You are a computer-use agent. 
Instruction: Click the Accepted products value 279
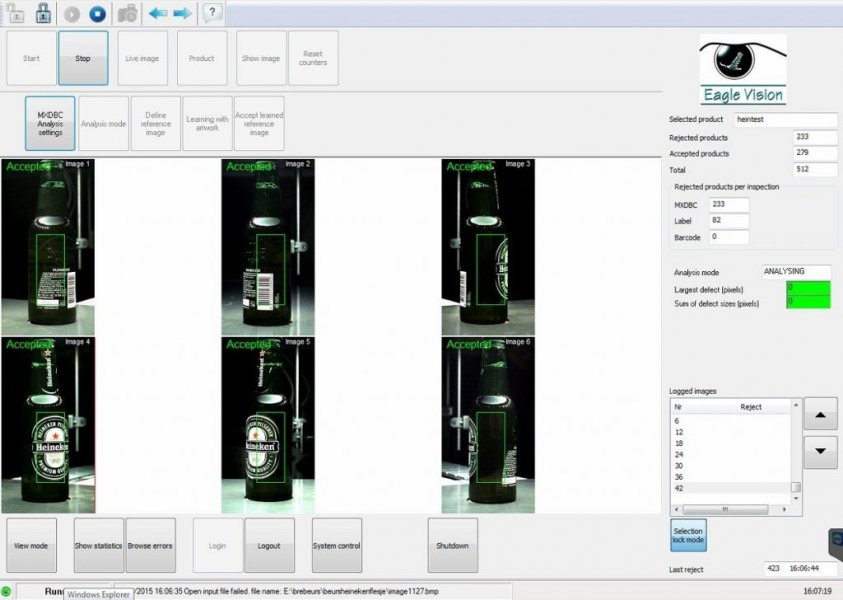click(815, 153)
